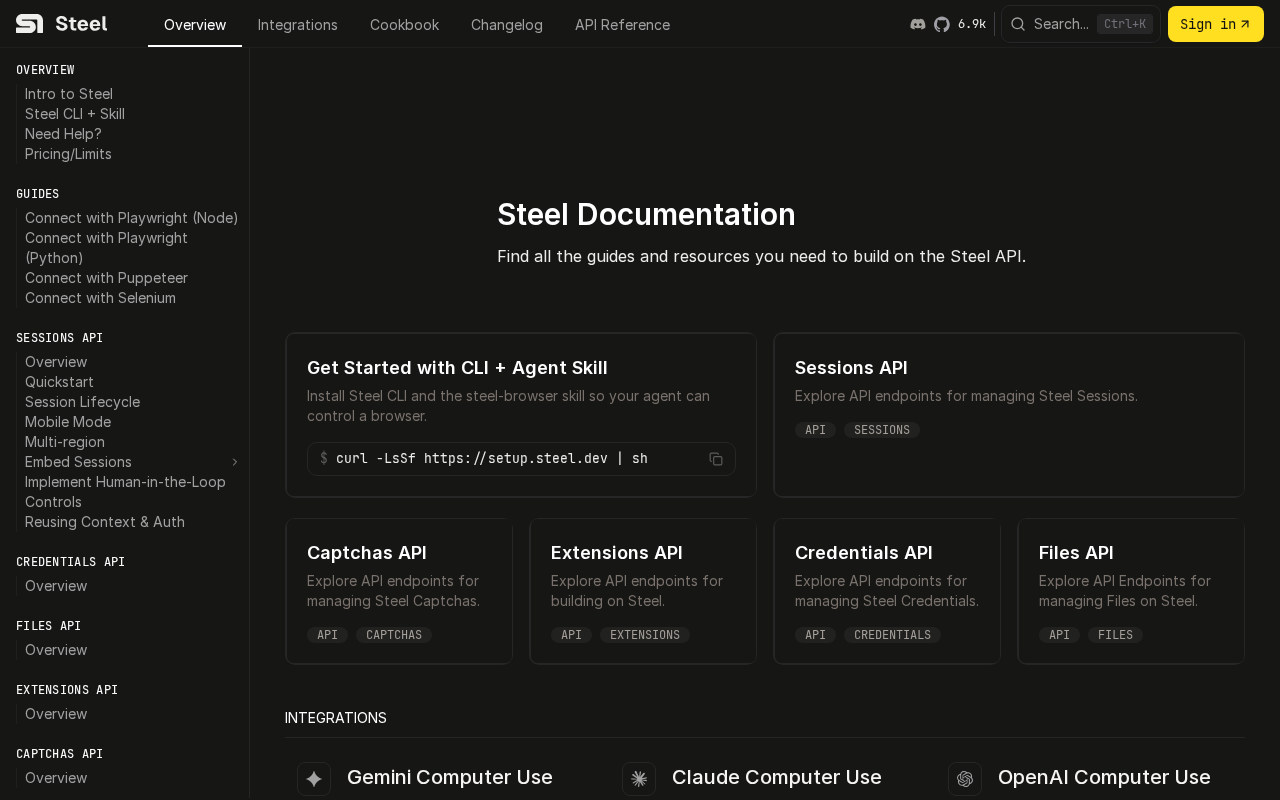The width and height of the screenshot is (1280, 800).
Task: Open the Sessions API card
Action: (1008, 414)
